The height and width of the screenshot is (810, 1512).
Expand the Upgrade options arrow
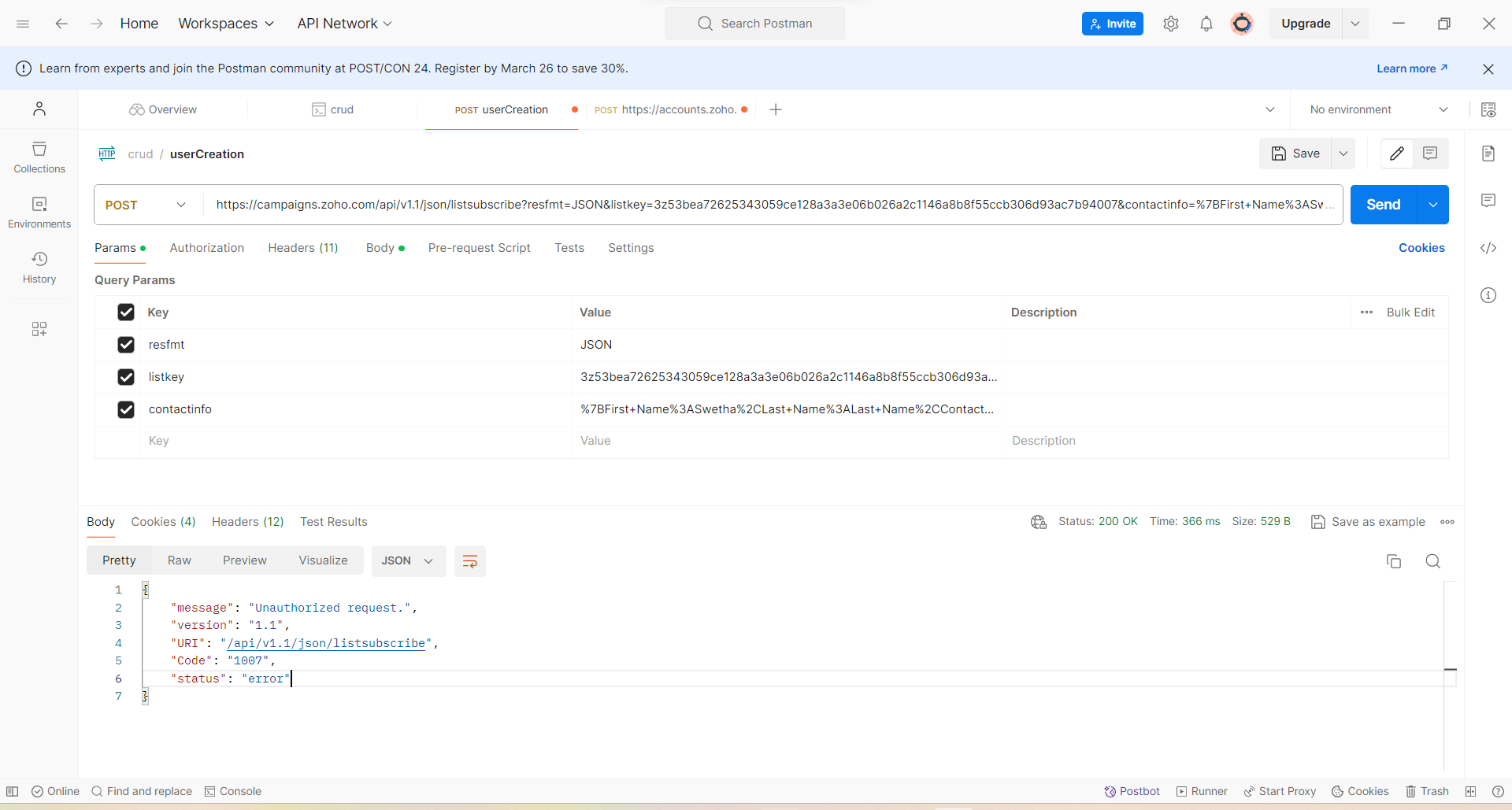point(1355,24)
